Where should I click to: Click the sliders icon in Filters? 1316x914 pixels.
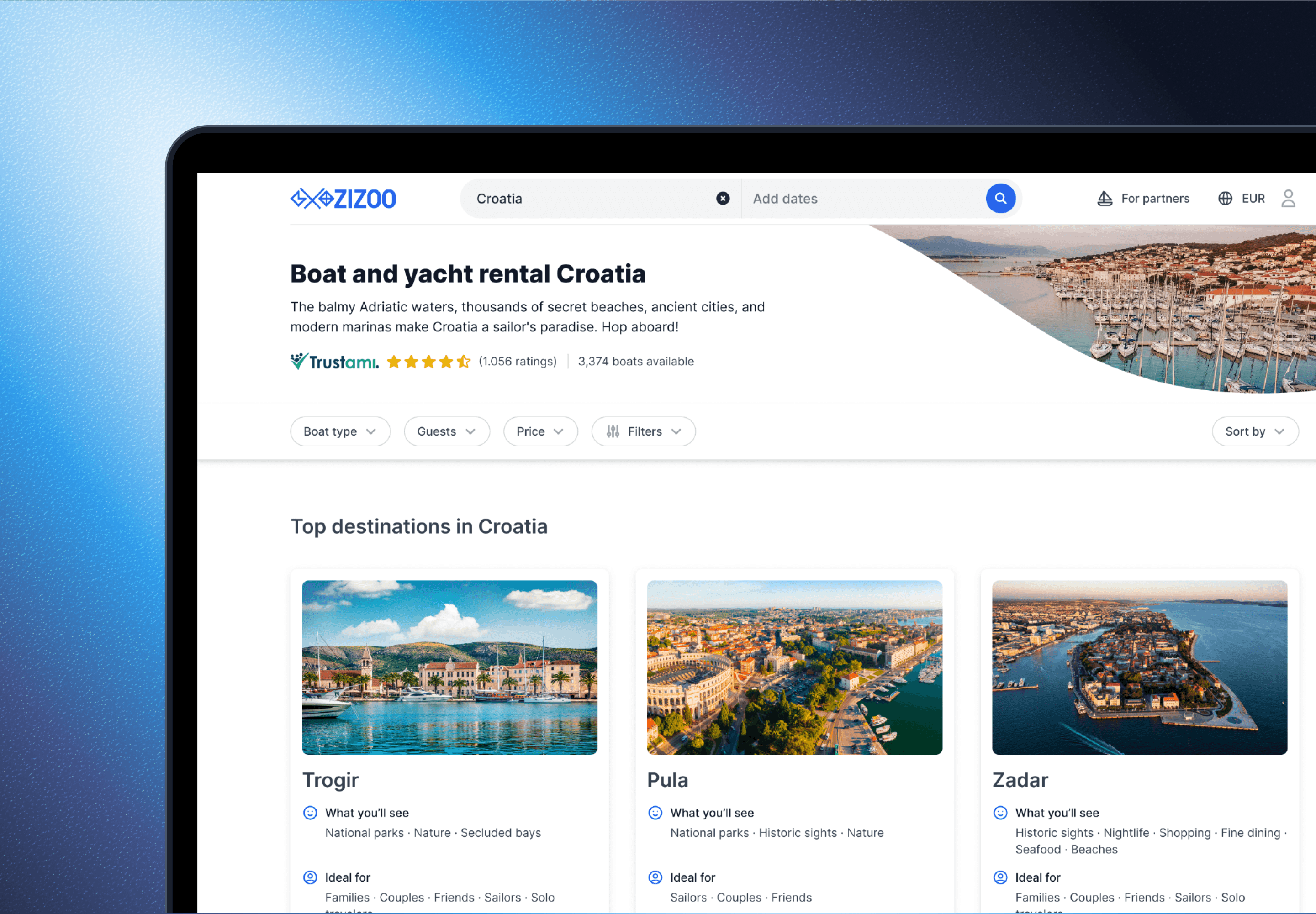pos(613,431)
